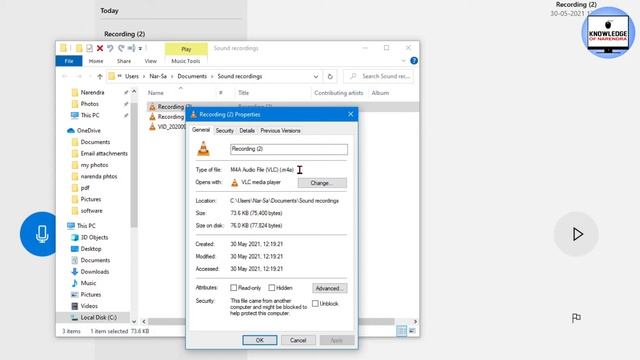Click navigation pane scroll up arrow
The image size is (640, 360).
[x=134, y=92]
